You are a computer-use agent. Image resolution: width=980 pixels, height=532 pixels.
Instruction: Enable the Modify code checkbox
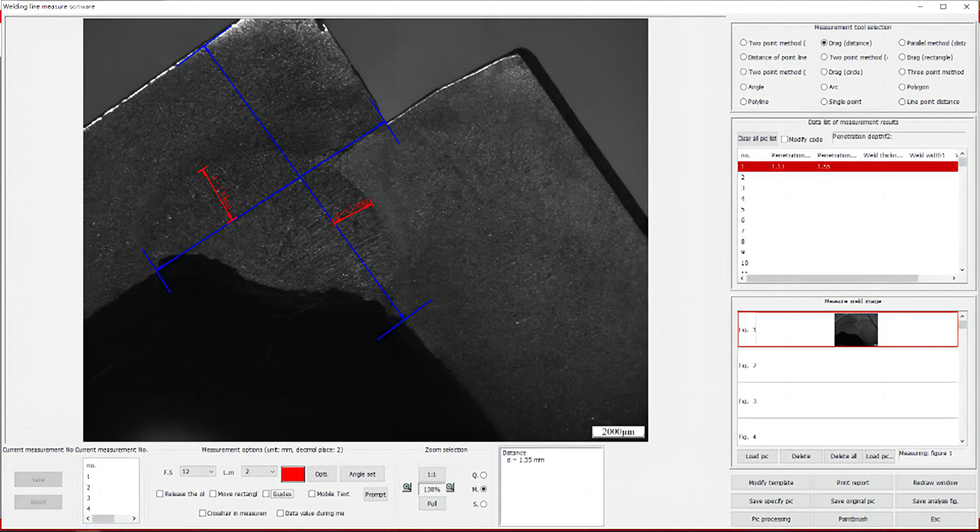click(x=785, y=139)
